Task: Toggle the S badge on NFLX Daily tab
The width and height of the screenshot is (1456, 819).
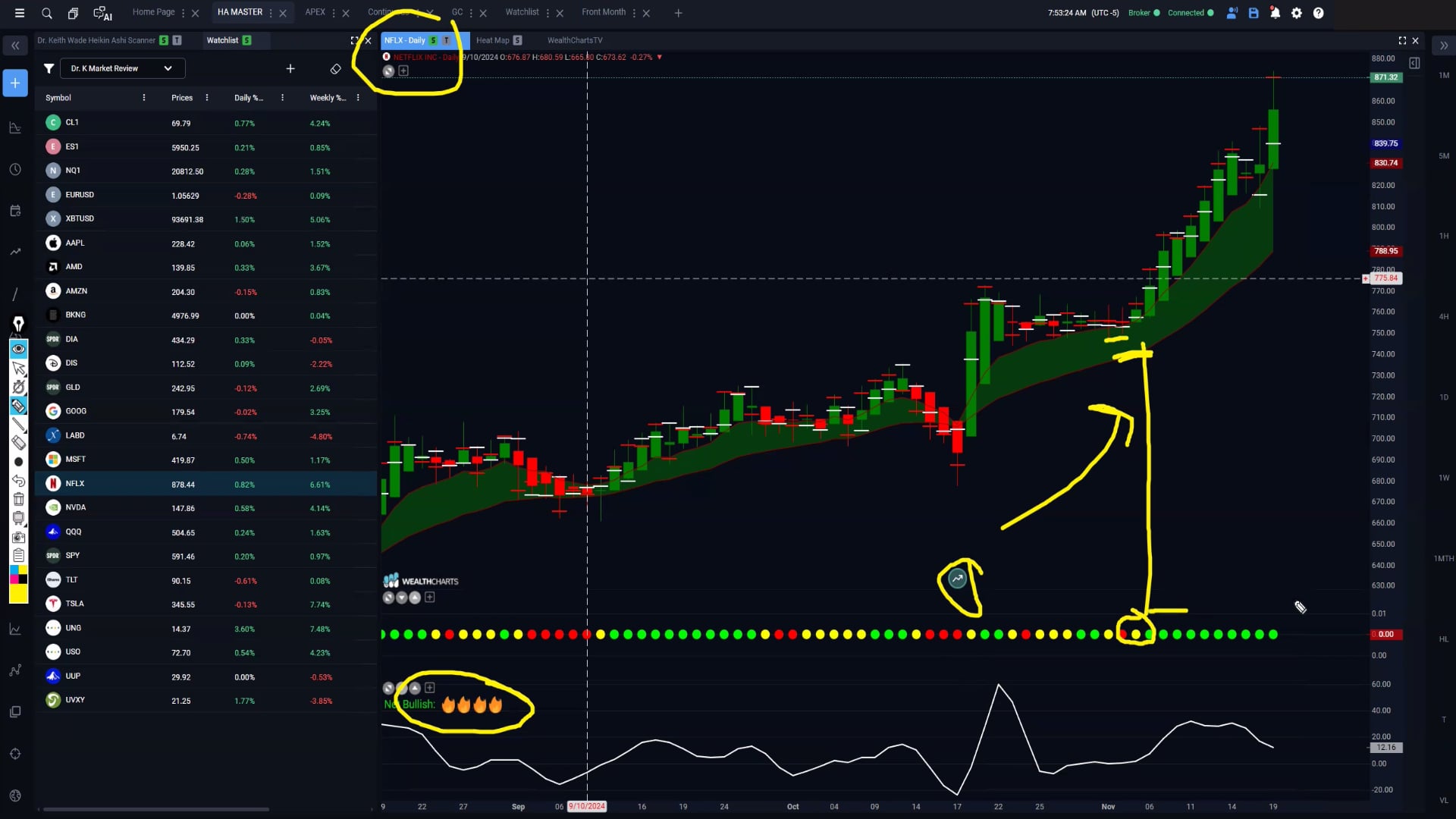Action: pyautogui.click(x=433, y=40)
